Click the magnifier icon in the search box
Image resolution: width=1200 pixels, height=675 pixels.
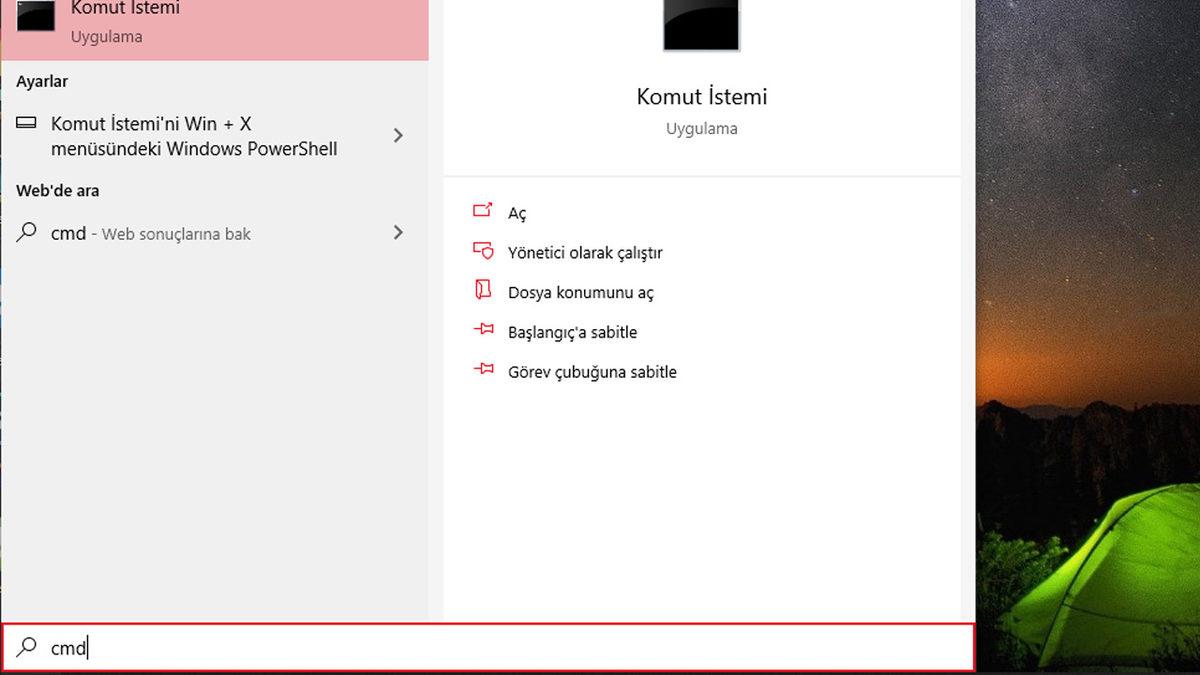click(28, 648)
